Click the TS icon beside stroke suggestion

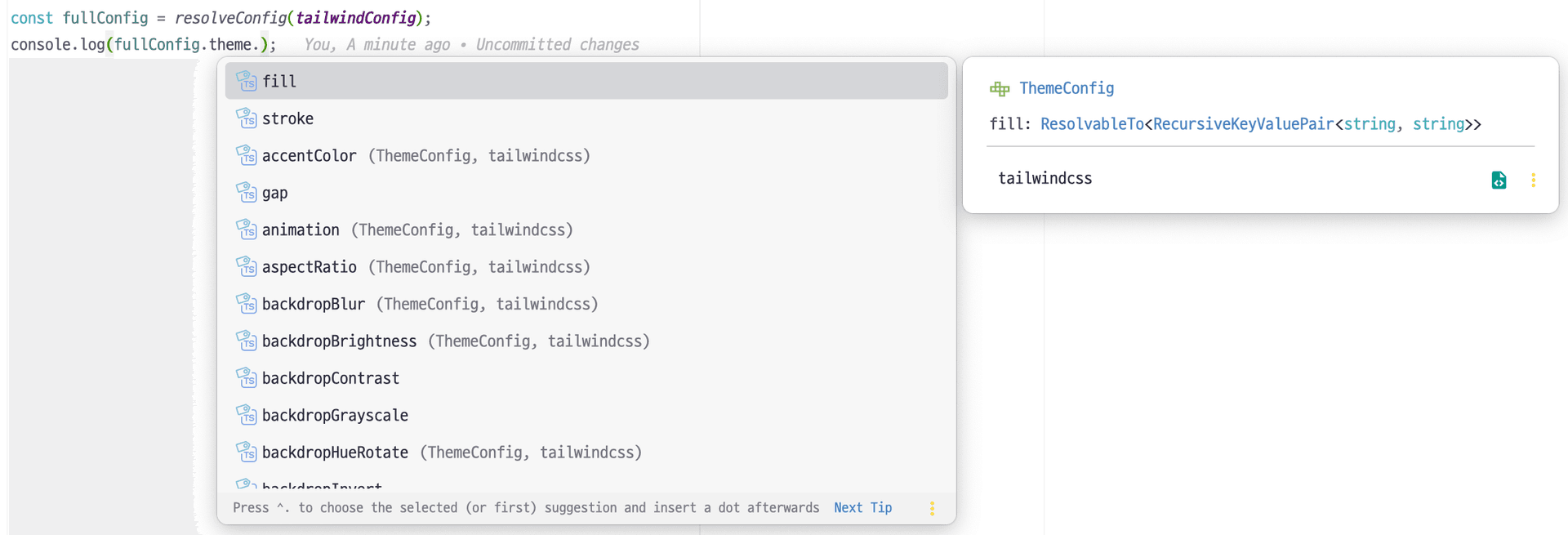point(246,118)
